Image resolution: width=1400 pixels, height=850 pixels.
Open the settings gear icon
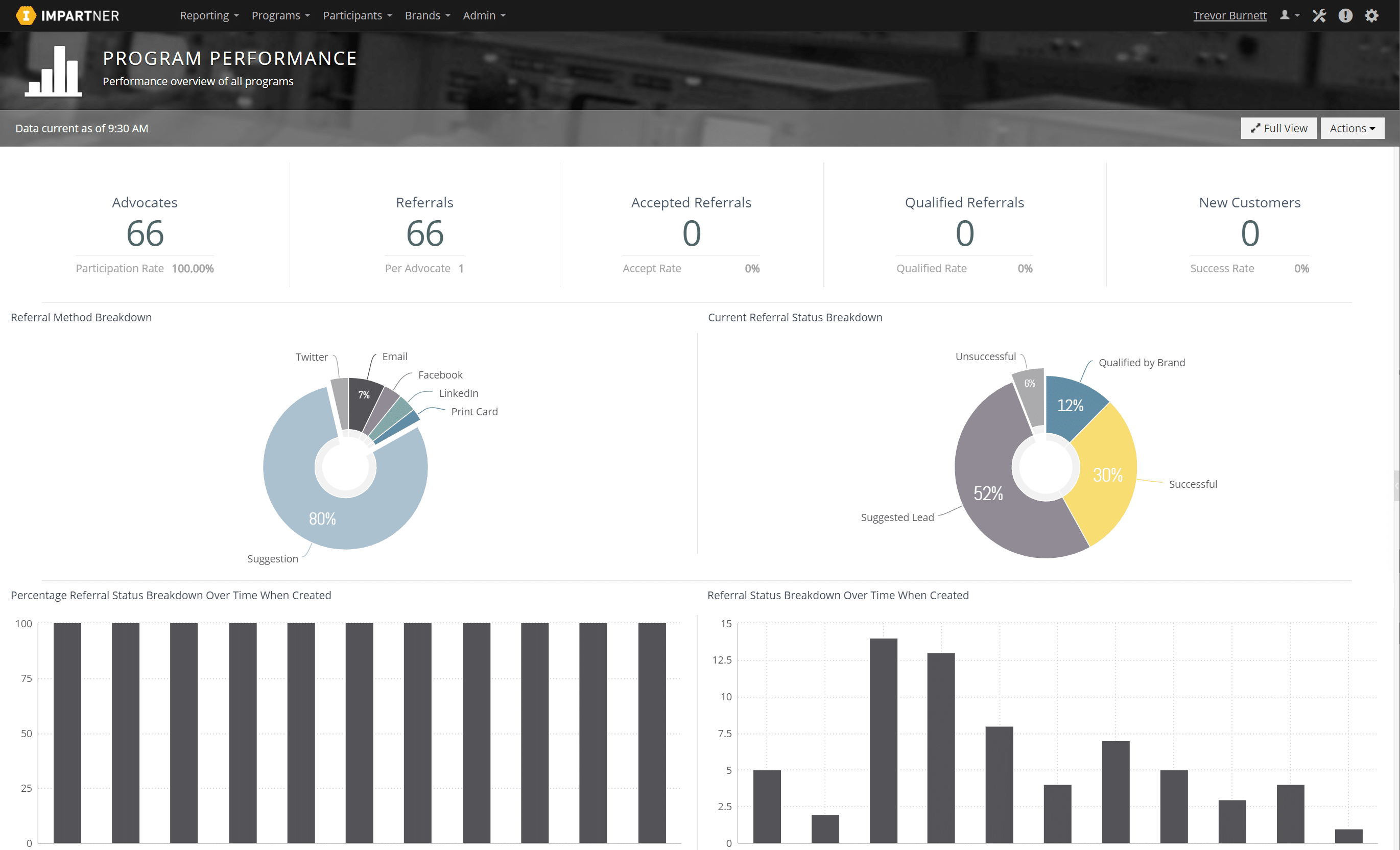[x=1371, y=15]
